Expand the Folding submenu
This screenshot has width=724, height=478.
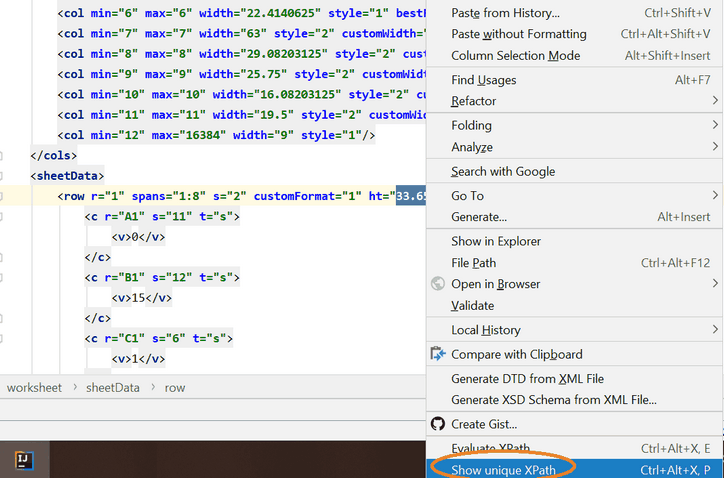click(x=471, y=125)
